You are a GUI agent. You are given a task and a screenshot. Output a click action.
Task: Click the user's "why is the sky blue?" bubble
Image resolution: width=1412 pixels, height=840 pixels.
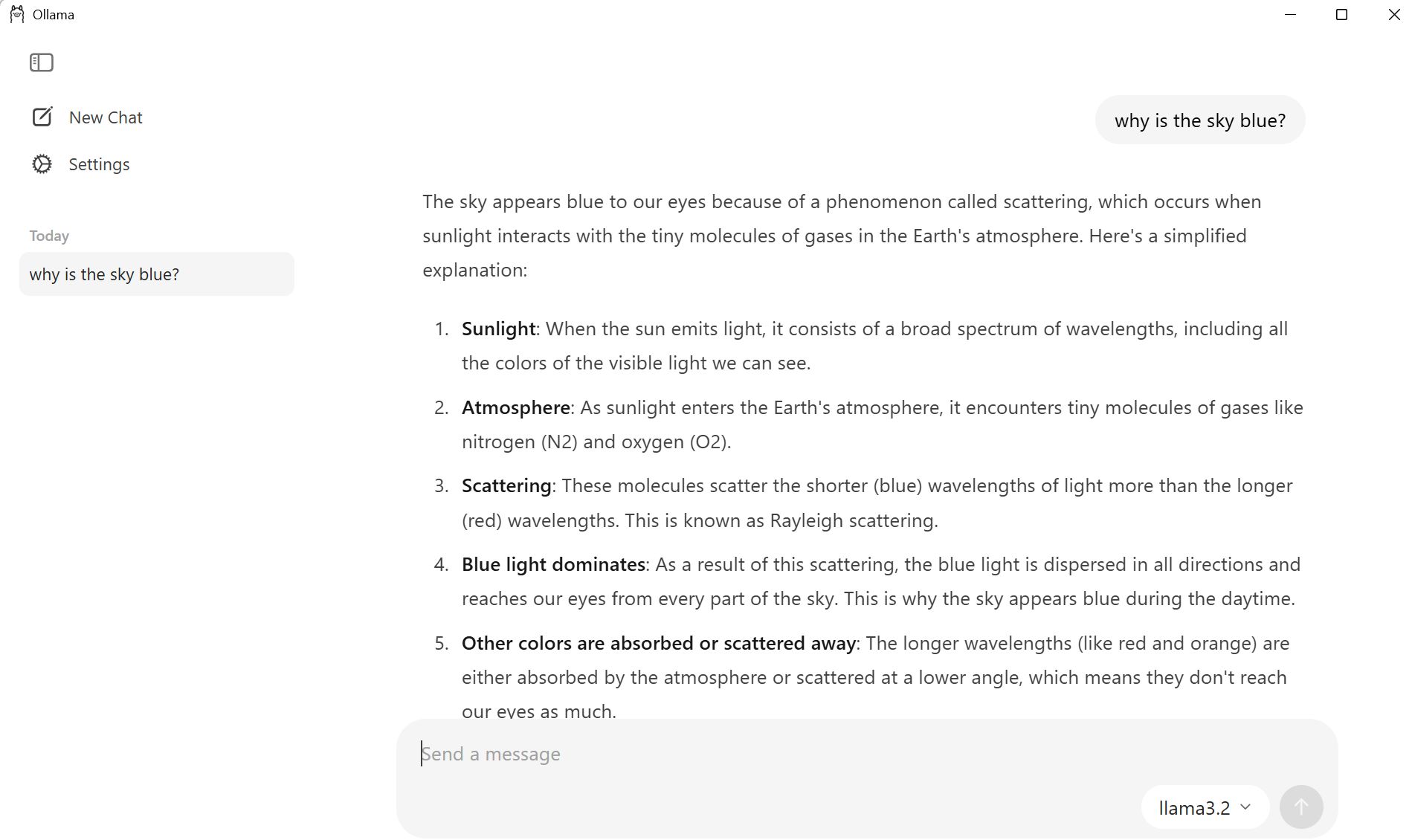(x=1199, y=120)
